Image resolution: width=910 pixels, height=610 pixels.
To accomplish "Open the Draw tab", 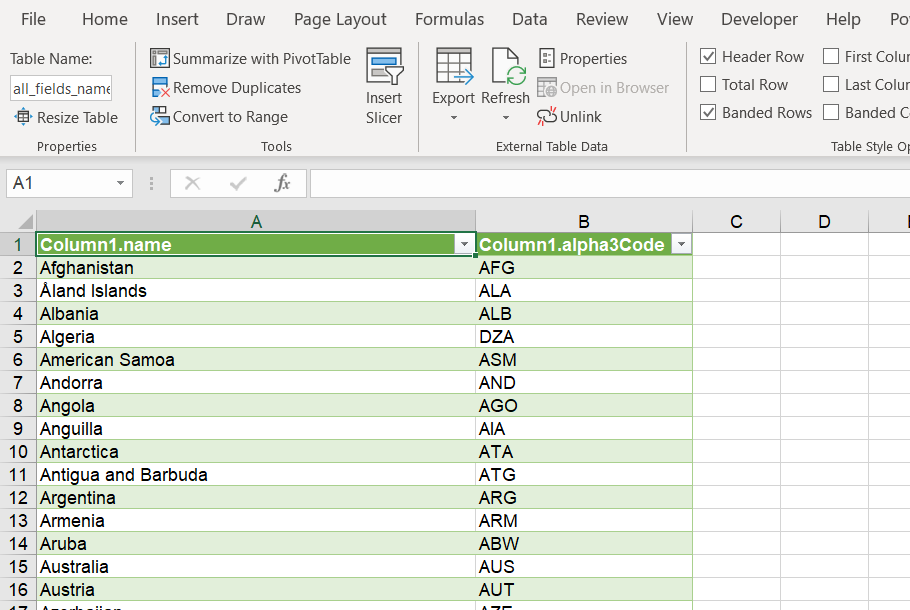I will point(245,19).
